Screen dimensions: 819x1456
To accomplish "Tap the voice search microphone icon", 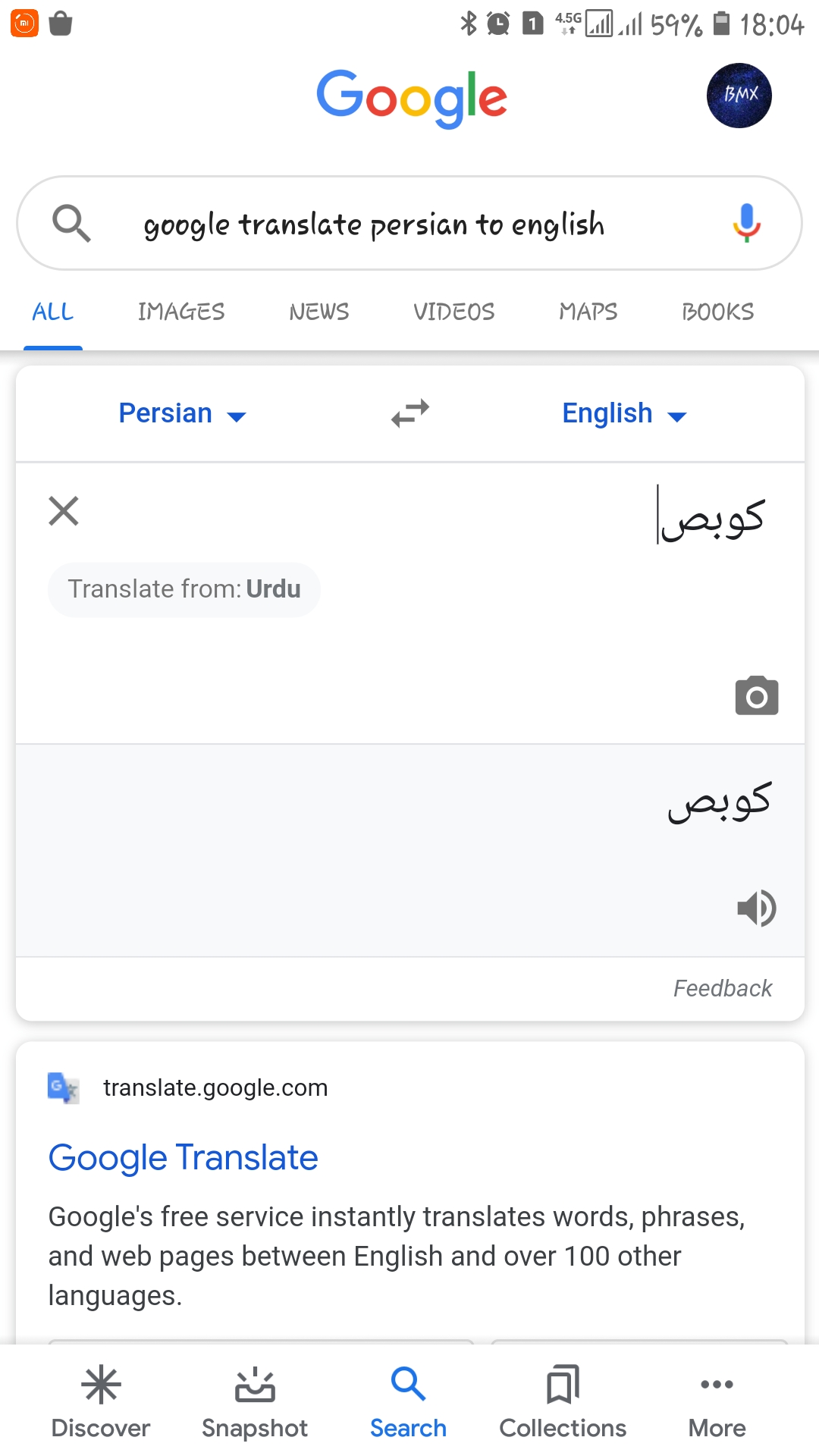I will pyautogui.click(x=746, y=223).
